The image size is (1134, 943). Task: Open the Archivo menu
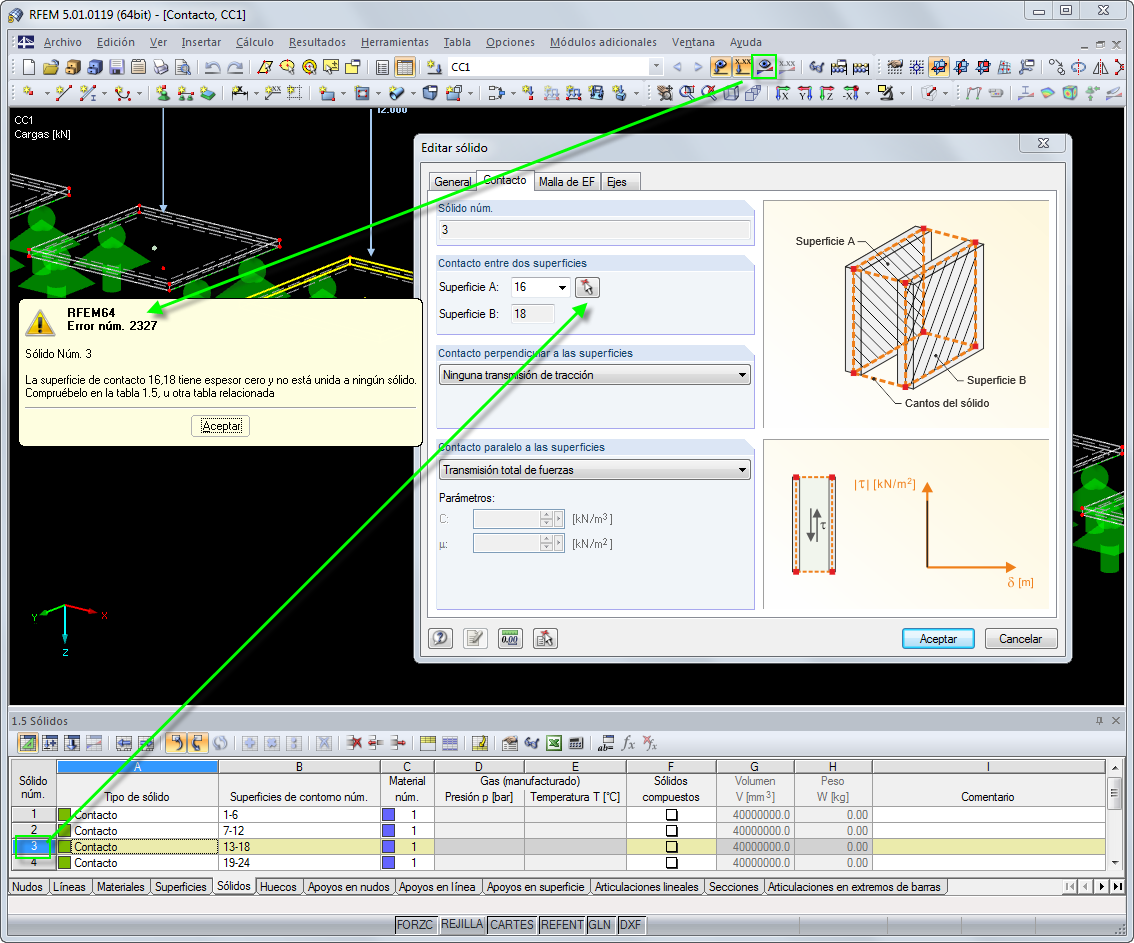(x=62, y=42)
